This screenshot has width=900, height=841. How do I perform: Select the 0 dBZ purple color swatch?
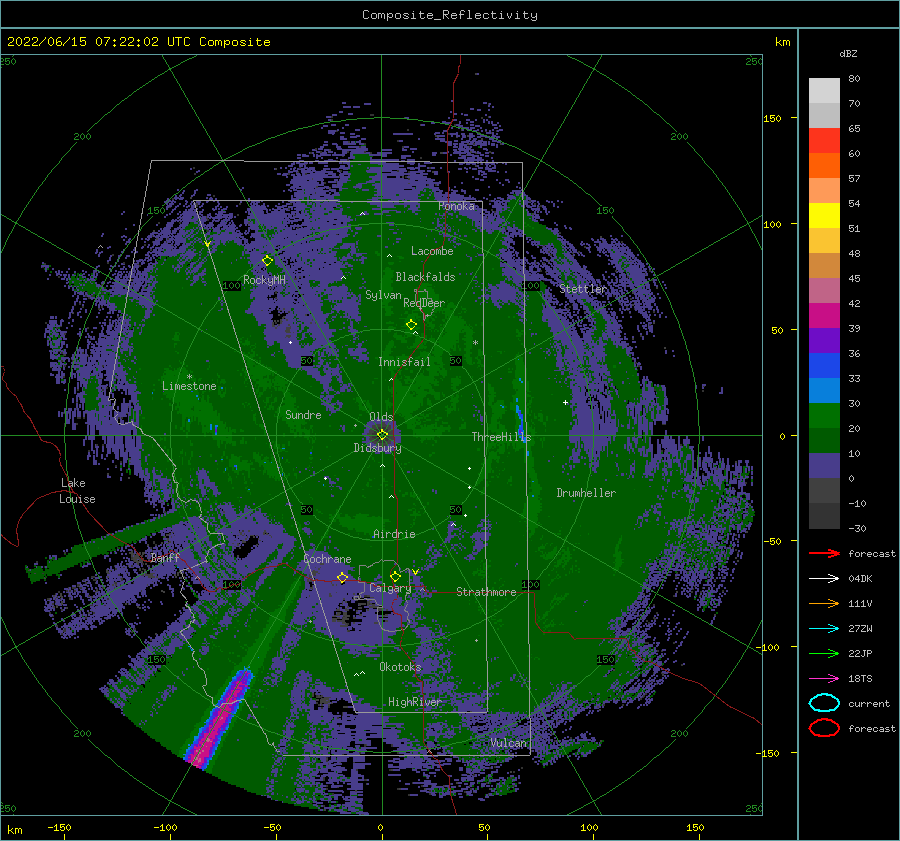824,465
